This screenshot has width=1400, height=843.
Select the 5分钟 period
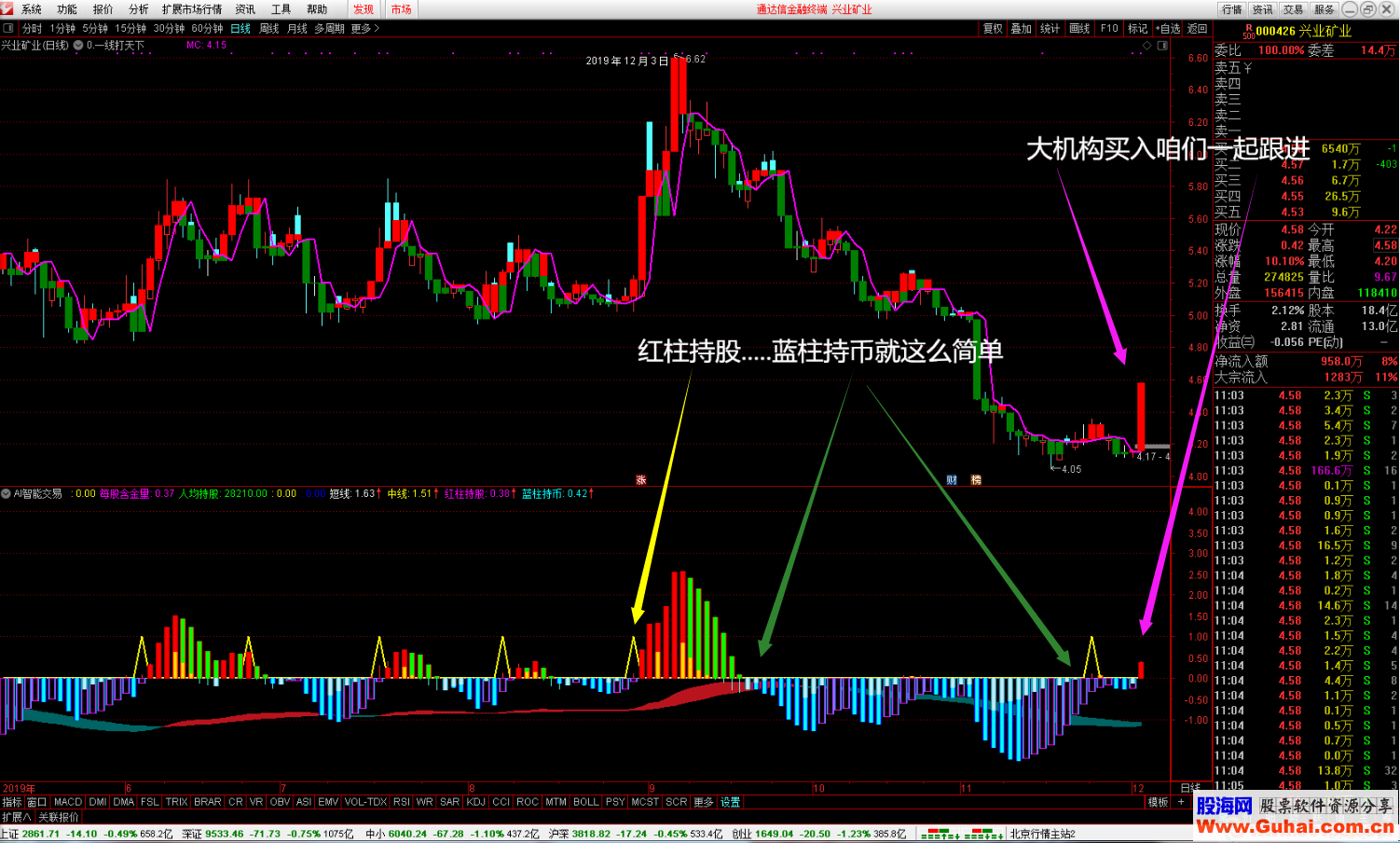click(95, 29)
